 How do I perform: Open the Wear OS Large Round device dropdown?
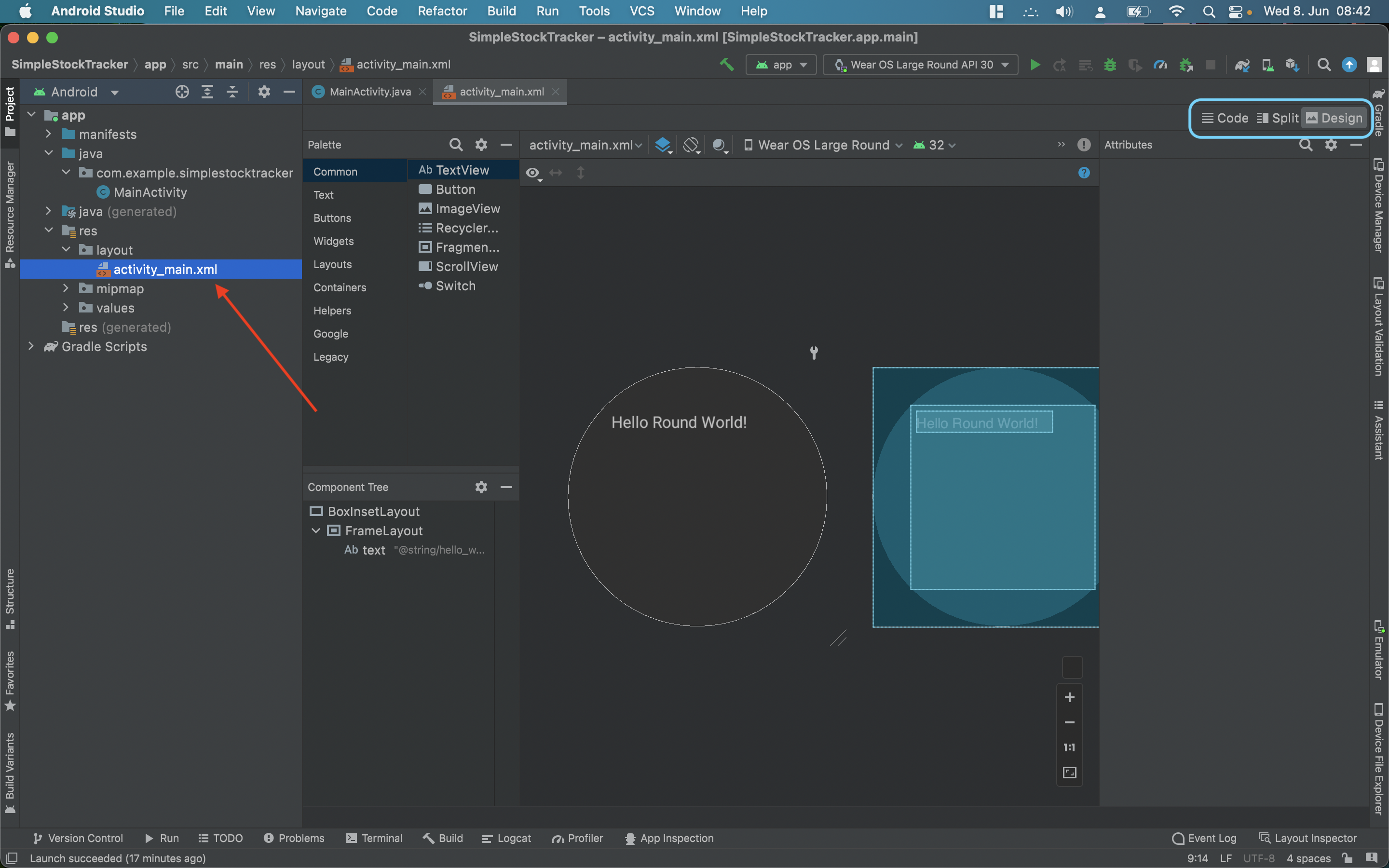coord(823,145)
